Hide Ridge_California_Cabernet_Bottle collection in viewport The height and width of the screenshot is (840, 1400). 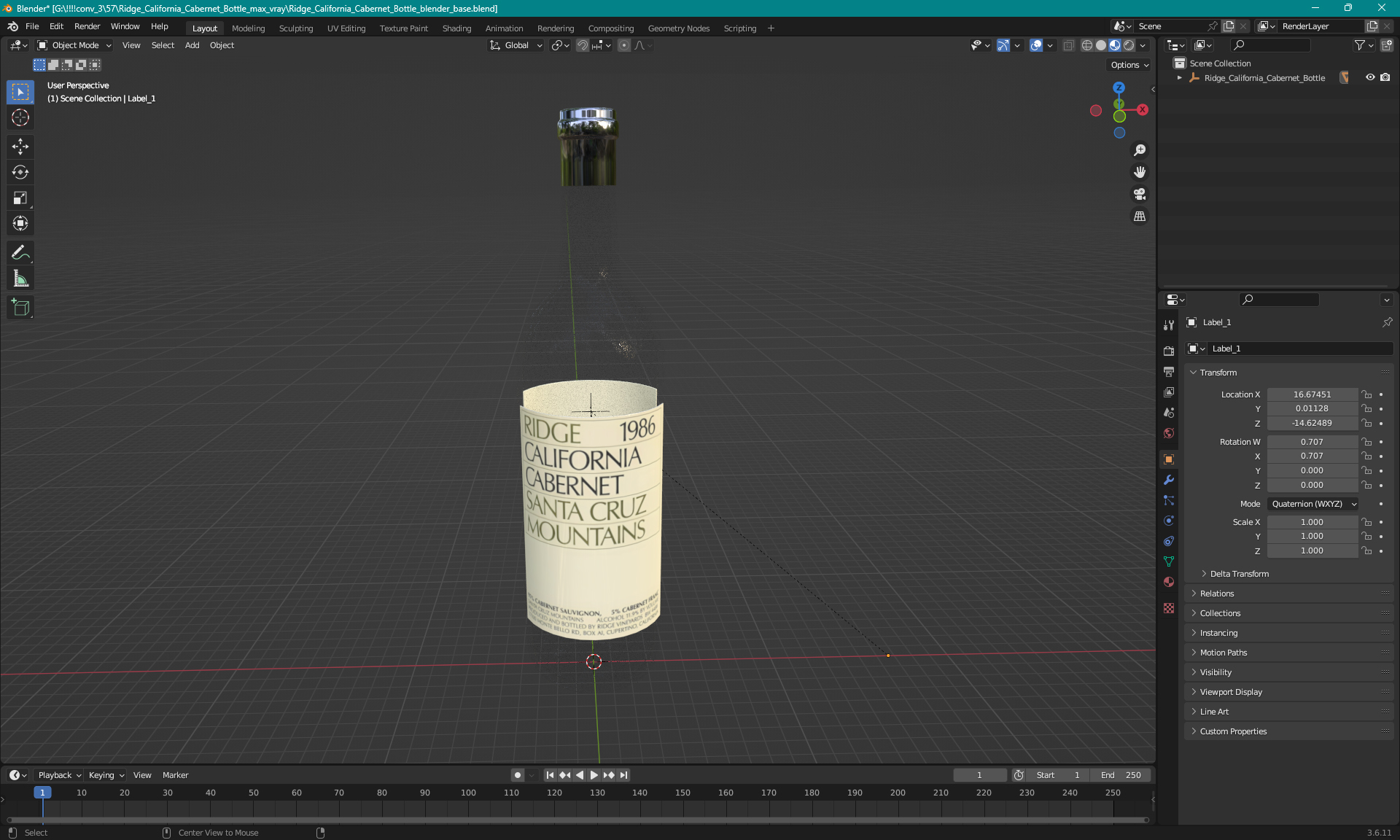coord(1370,77)
